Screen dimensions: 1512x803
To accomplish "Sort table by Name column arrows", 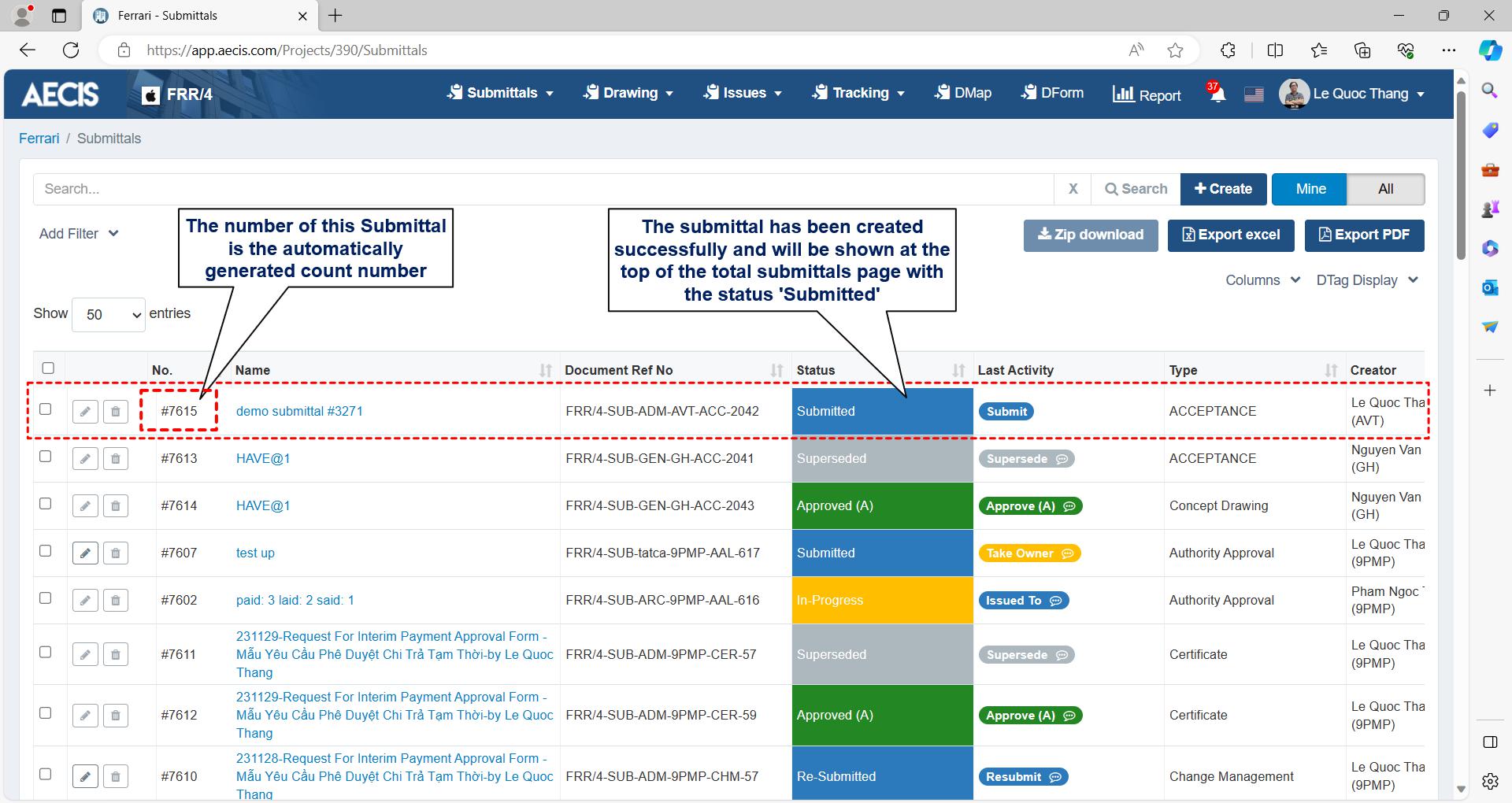I will pyautogui.click(x=545, y=370).
